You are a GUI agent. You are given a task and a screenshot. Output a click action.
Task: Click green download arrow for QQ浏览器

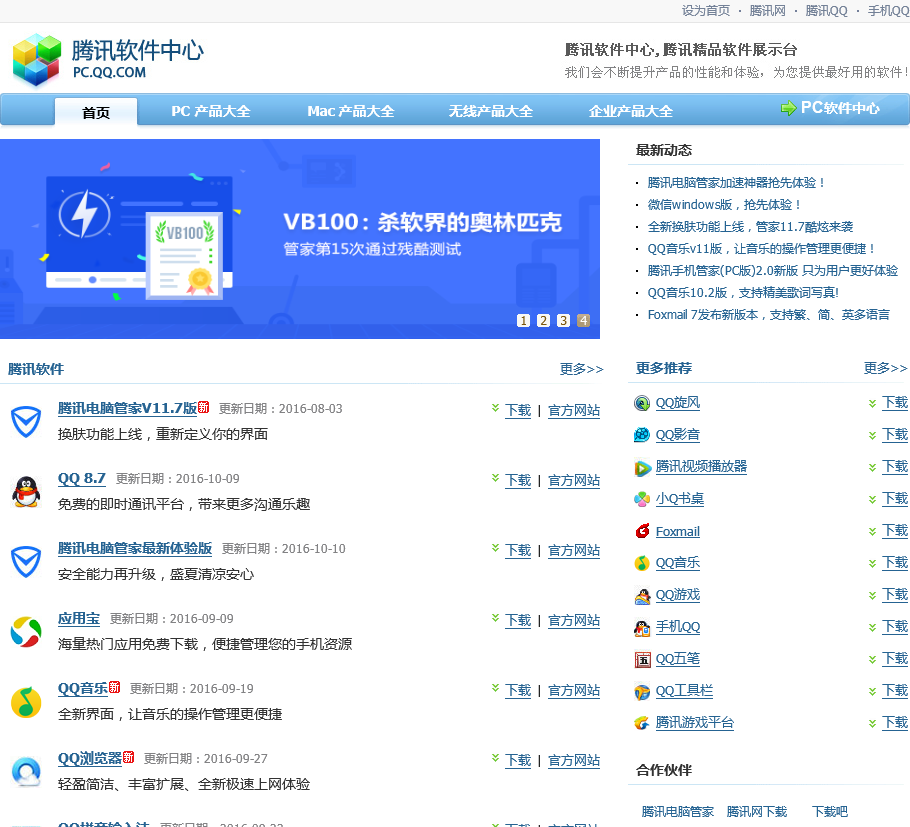coord(495,757)
